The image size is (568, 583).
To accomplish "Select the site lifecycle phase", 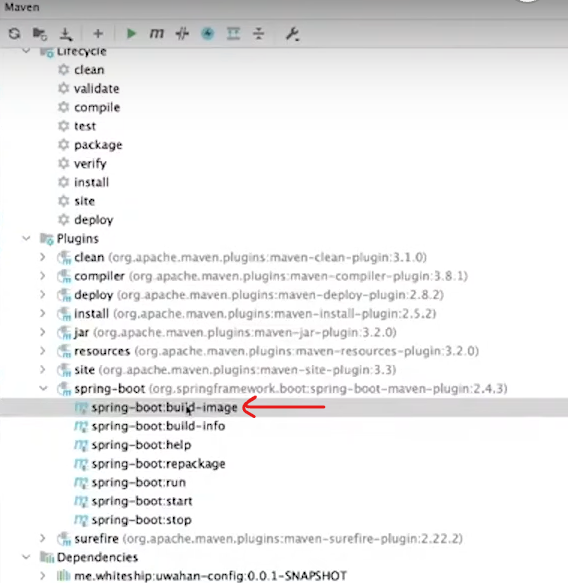I will pos(84,201).
